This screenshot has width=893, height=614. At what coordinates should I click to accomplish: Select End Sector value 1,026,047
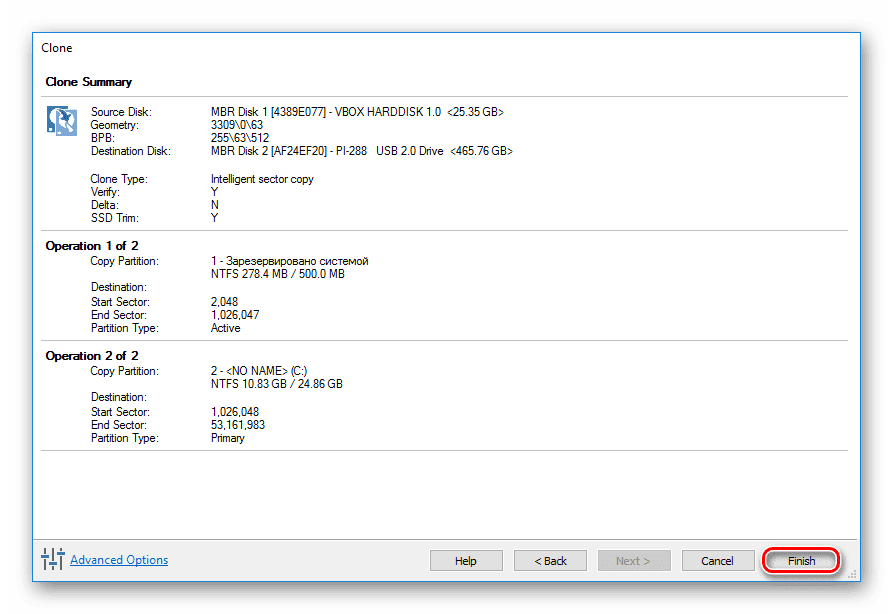point(235,315)
